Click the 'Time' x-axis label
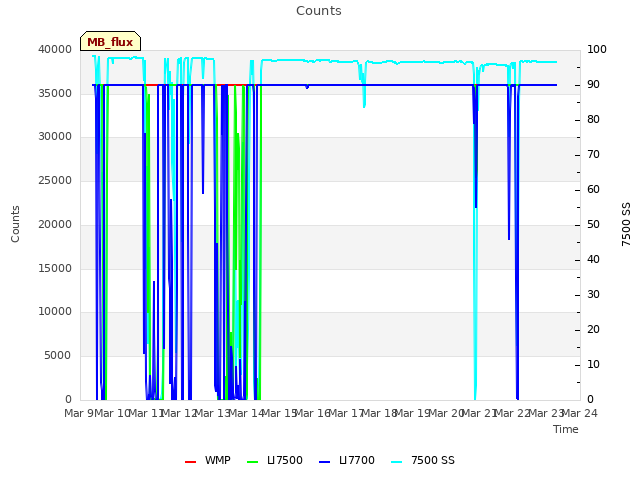Image resolution: width=640 pixels, height=480 pixels. 566,429
